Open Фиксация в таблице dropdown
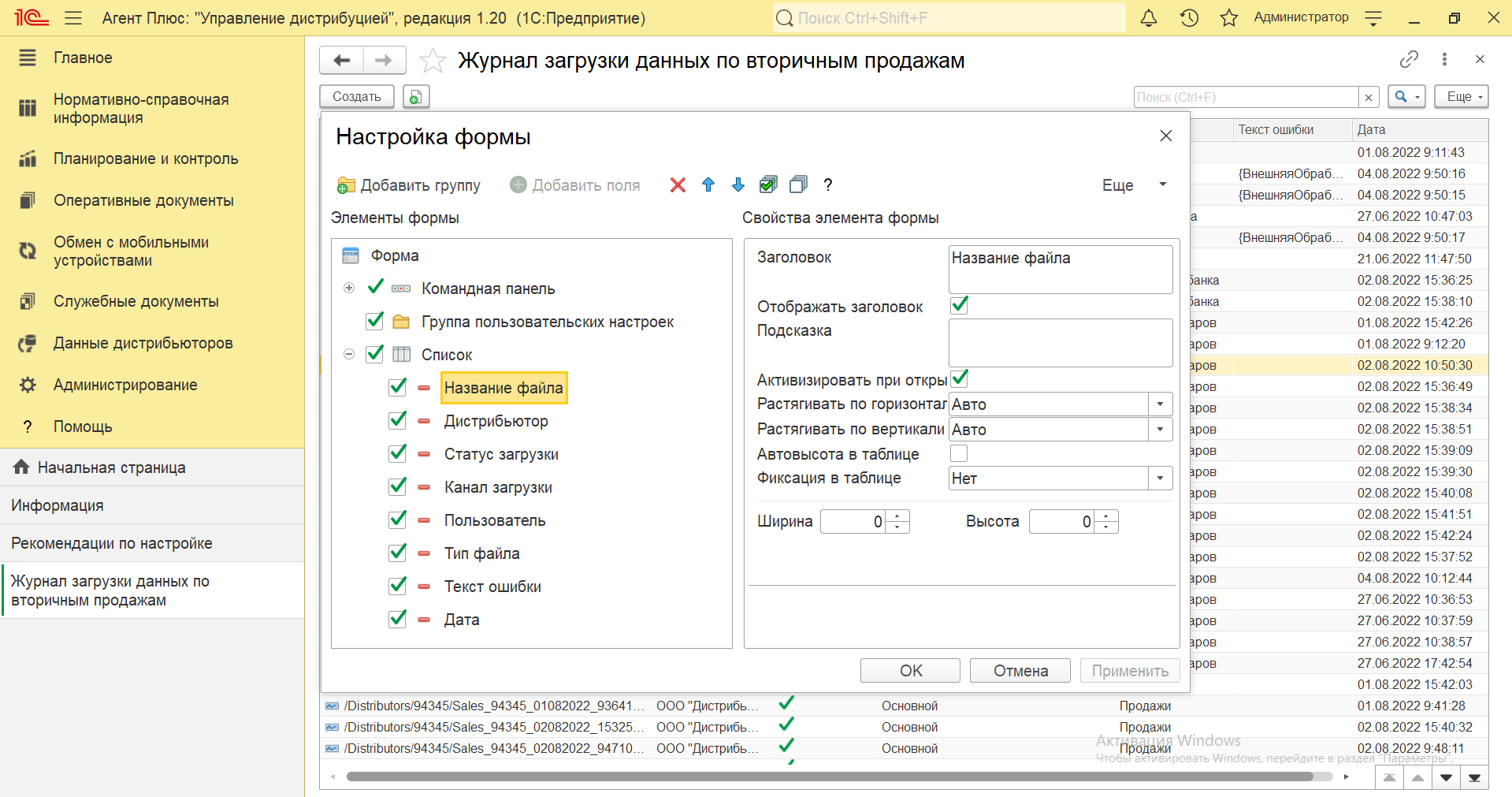This screenshot has height=797, width=1512. [1160, 479]
